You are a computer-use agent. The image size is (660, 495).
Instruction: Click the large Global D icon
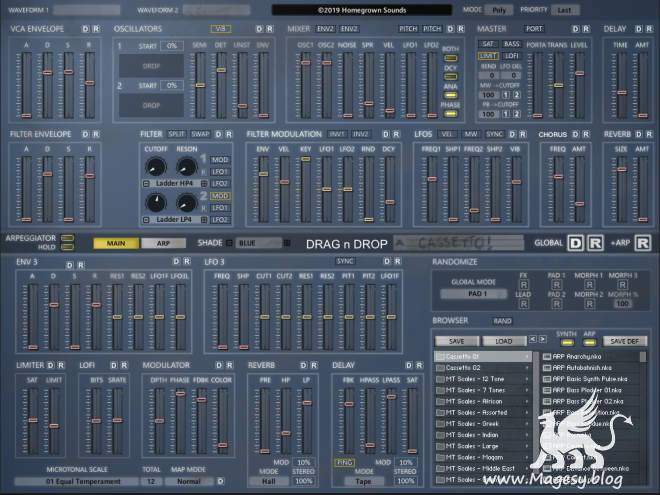[x=575, y=243]
